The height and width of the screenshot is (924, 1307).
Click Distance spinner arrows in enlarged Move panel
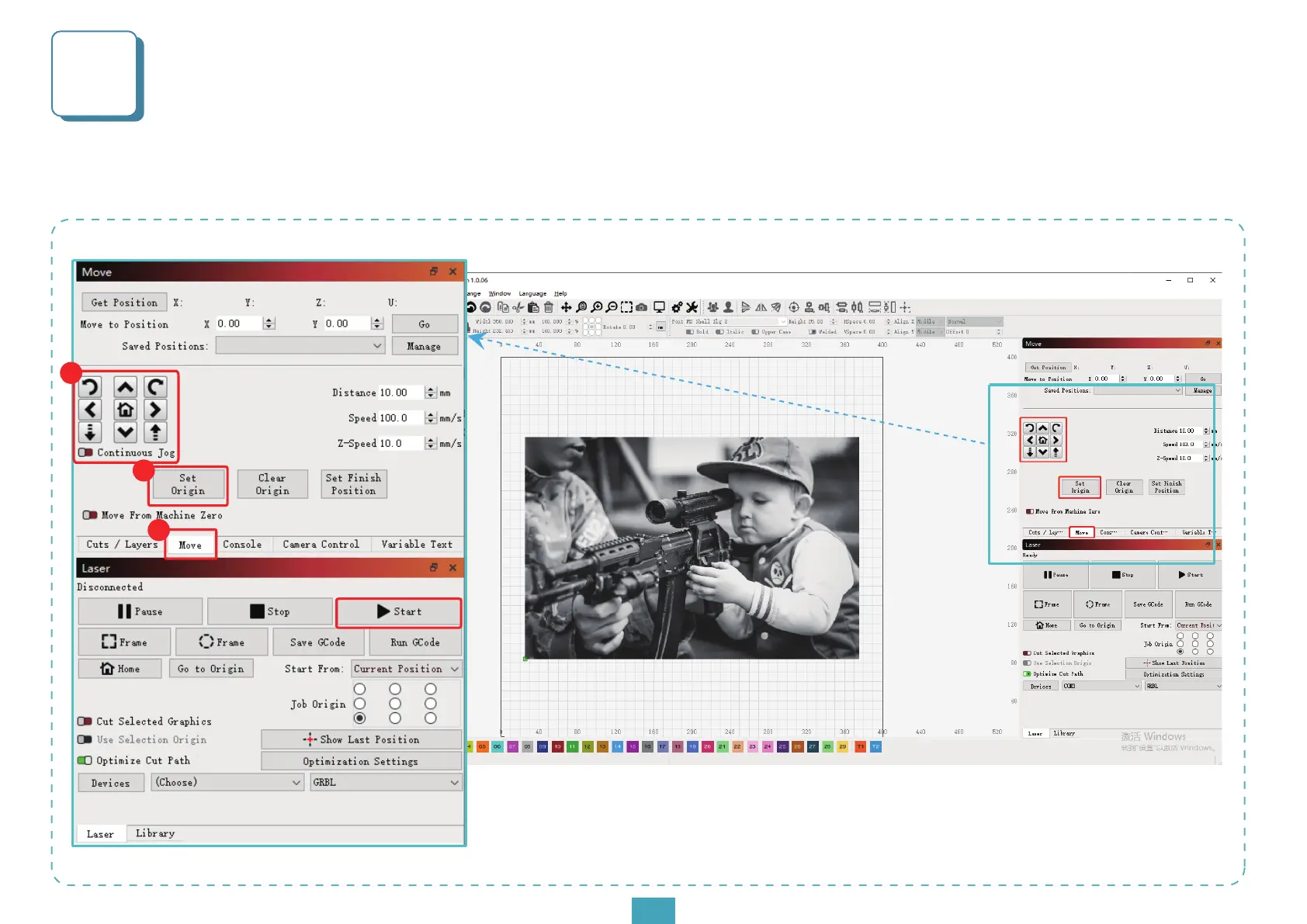[431, 393]
